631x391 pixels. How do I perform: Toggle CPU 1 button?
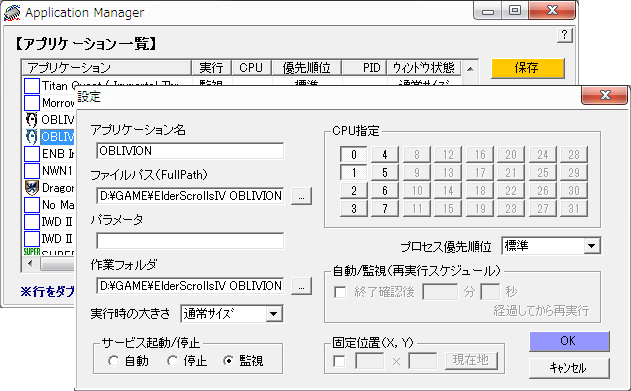[x=354, y=173]
